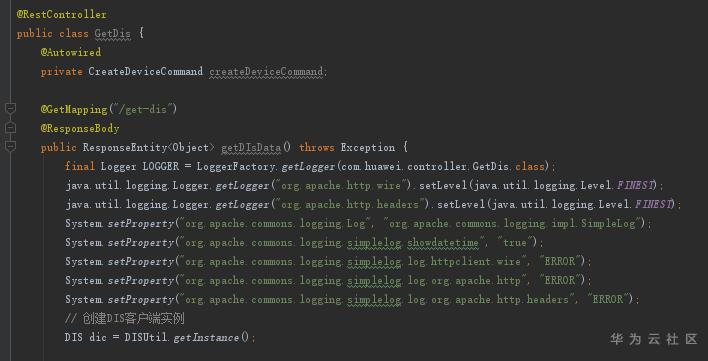The width and height of the screenshot is (708, 361).
Task: Click FINEST on the http.wire line
Action: tap(635, 185)
